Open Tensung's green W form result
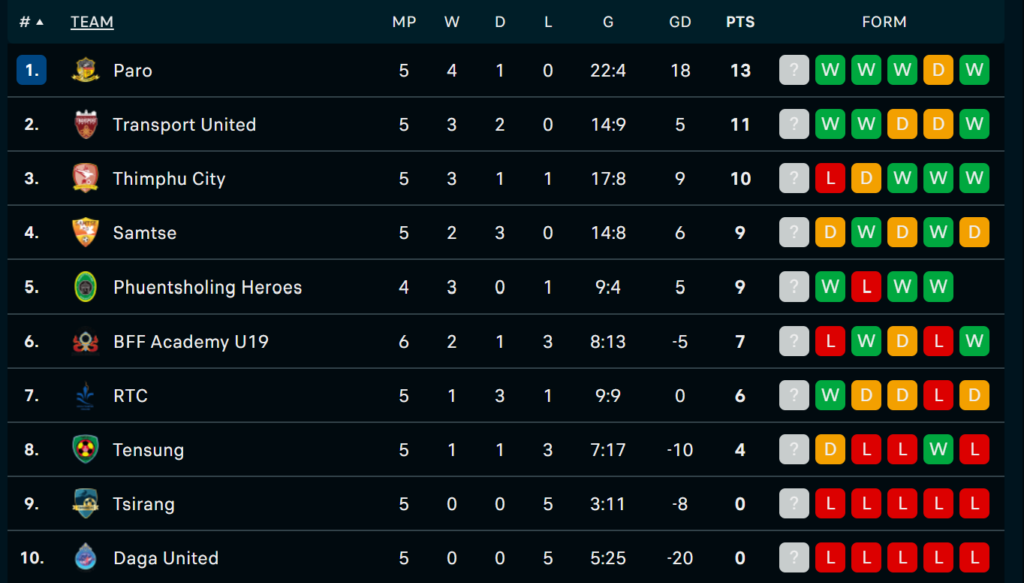1024x583 pixels. coord(938,449)
